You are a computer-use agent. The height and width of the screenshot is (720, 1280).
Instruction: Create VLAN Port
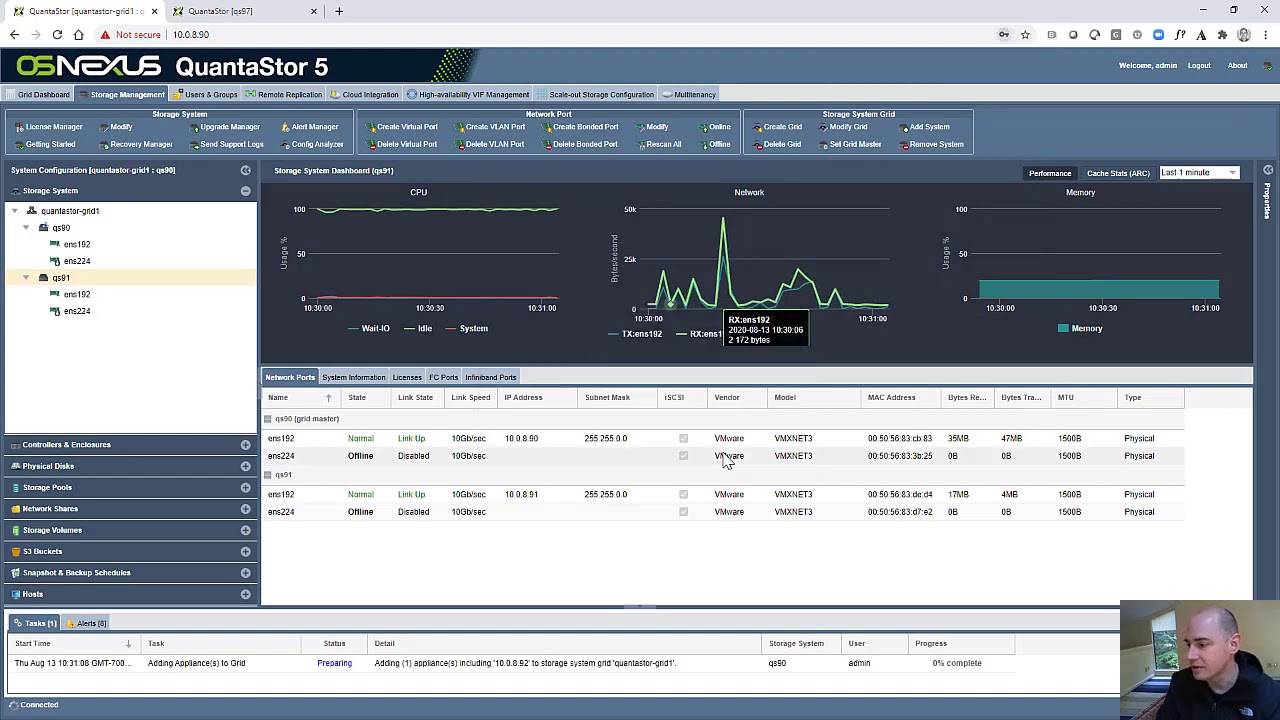489,127
